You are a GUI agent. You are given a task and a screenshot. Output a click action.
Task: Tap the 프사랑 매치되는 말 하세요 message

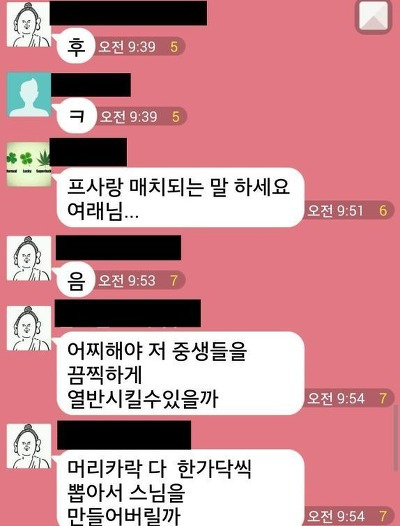click(x=181, y=197)
